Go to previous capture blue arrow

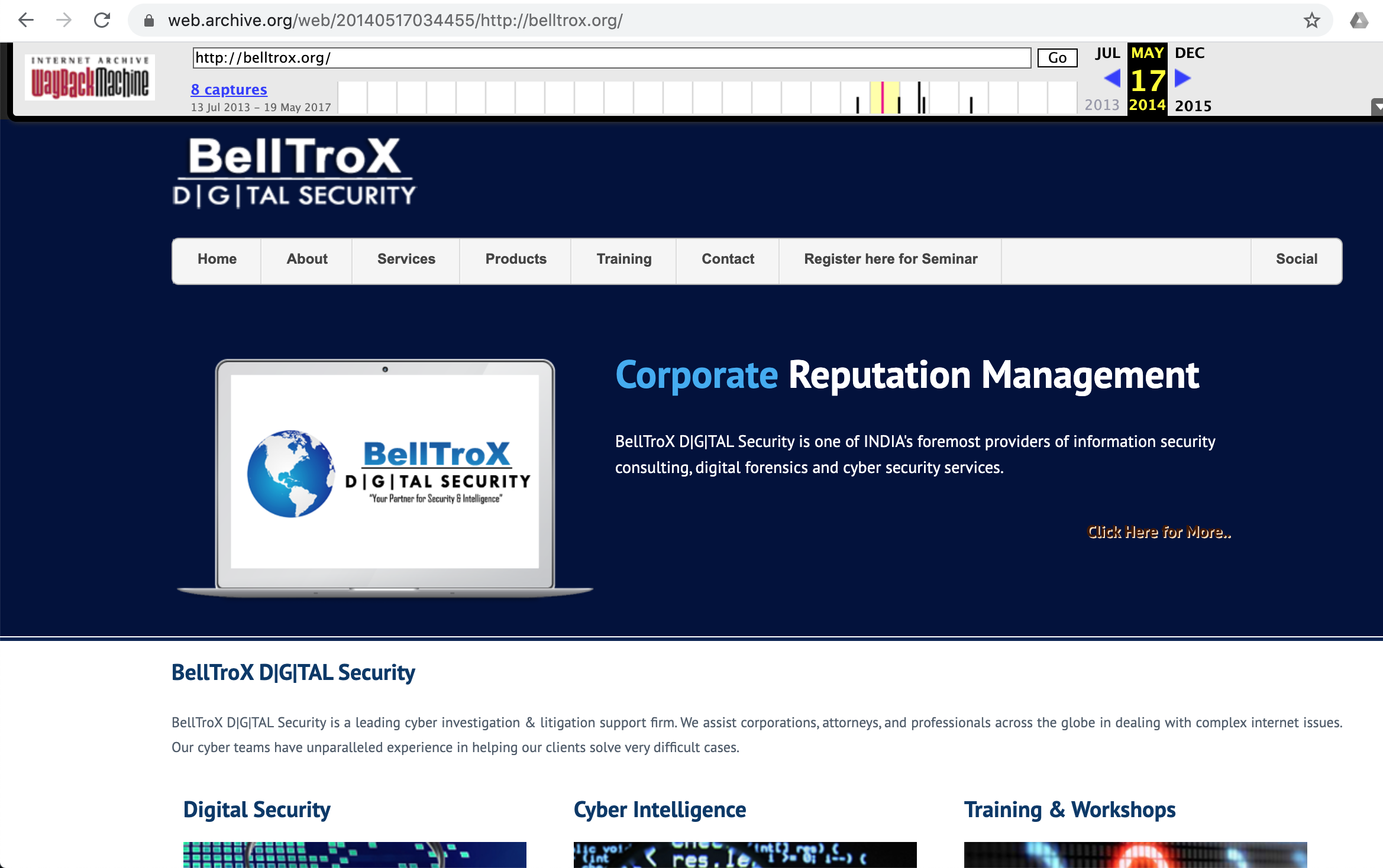pyautogui.click(x=1111, y=78)
